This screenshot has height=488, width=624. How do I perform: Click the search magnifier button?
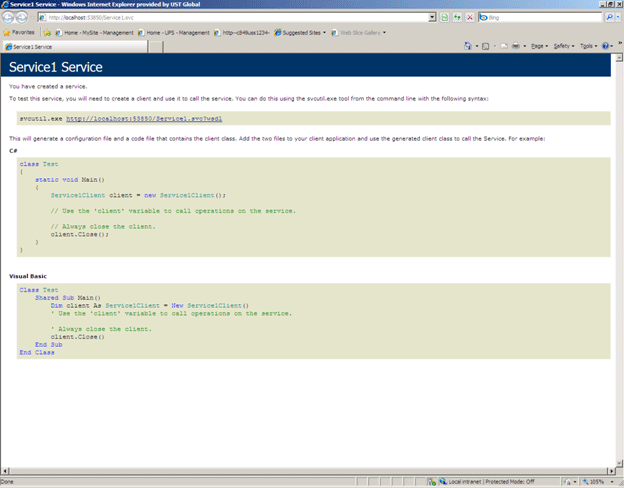609,17
